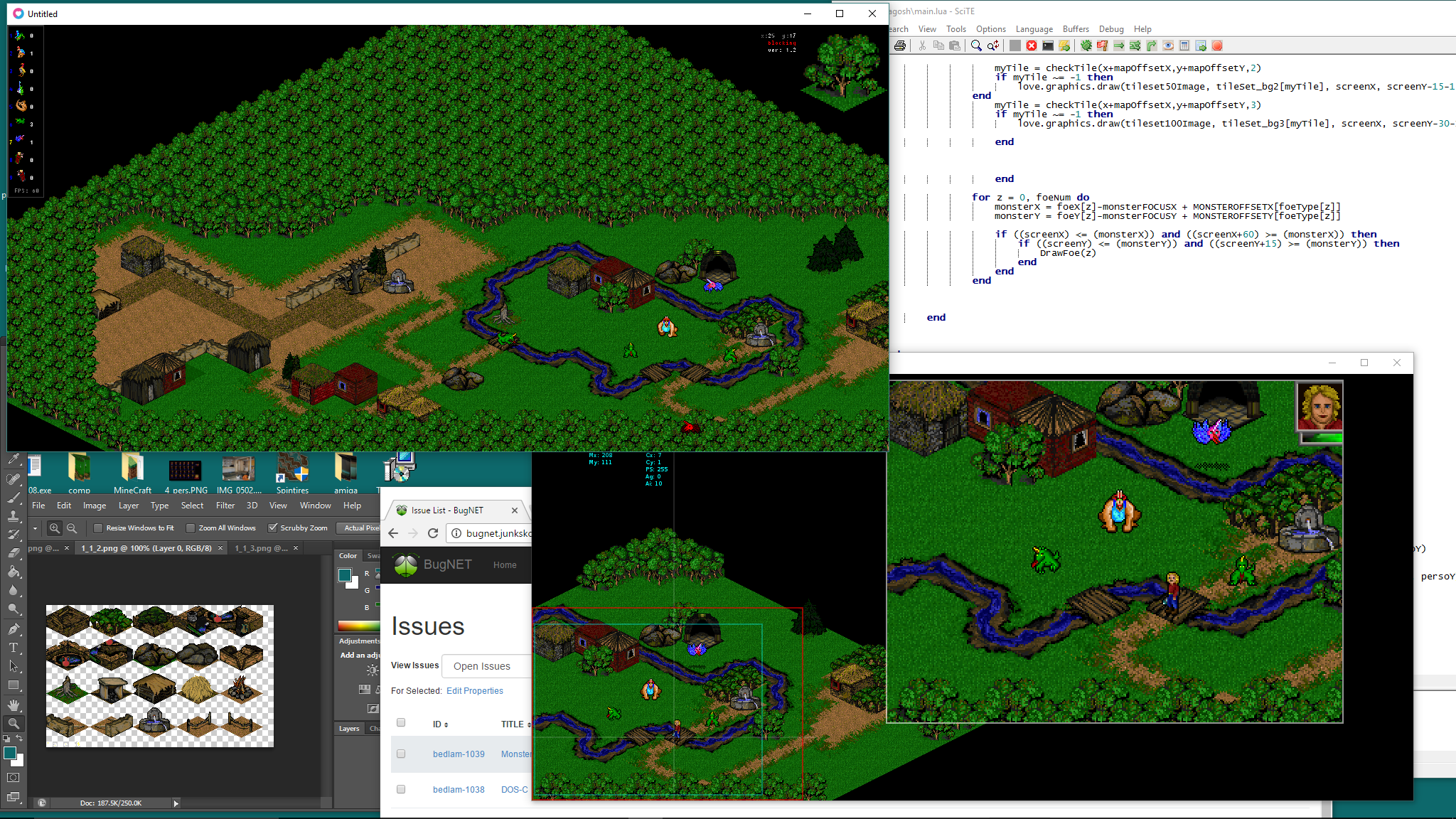This screenshot has width=1456, height=819.
Task: Change Photoshop screen mode
Action: [x=14, y=797]
